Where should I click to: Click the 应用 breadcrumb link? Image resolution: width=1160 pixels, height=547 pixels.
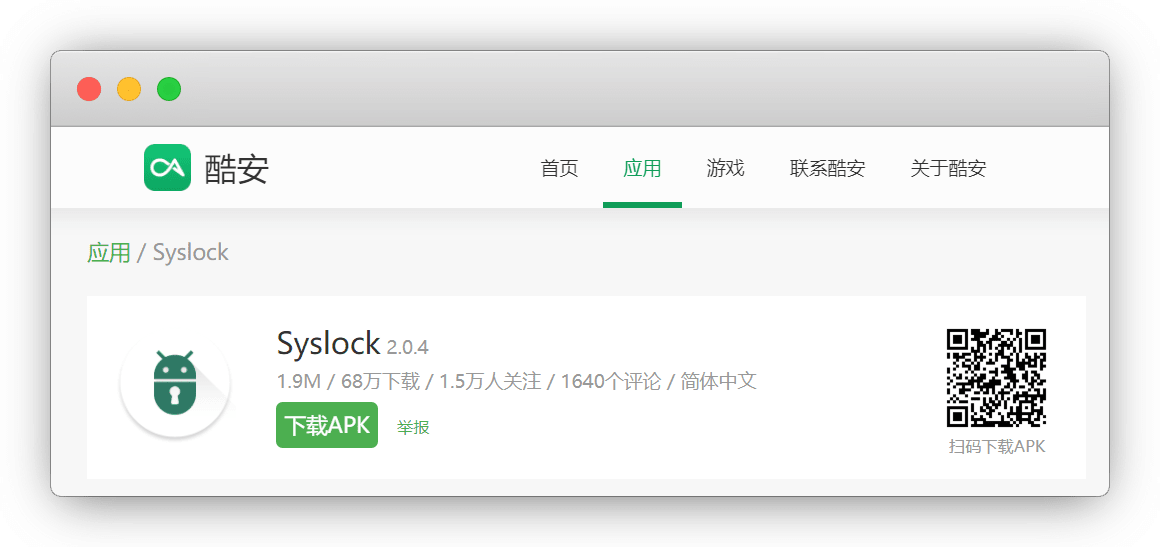coord(109,252)
